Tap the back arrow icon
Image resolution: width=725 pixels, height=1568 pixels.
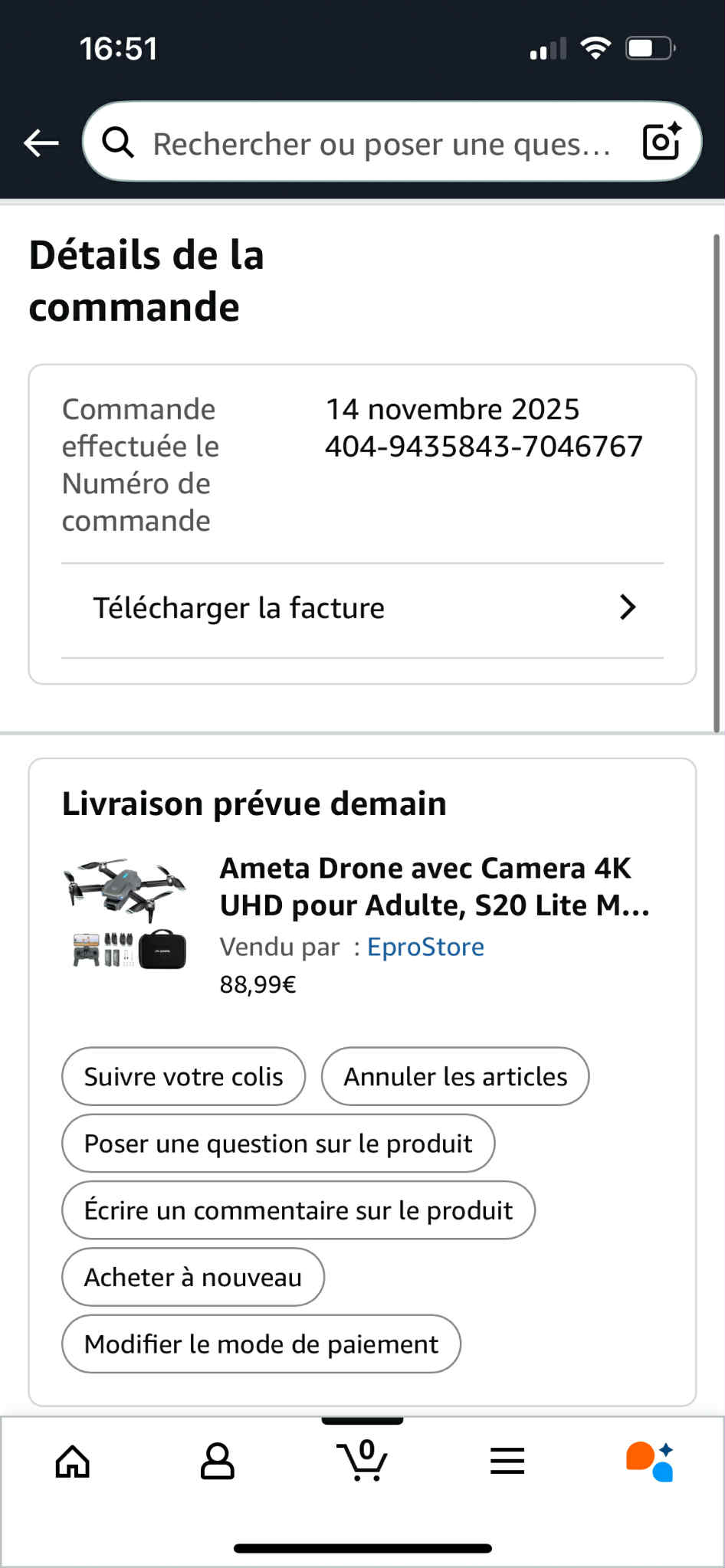click(x=41, y=142)
